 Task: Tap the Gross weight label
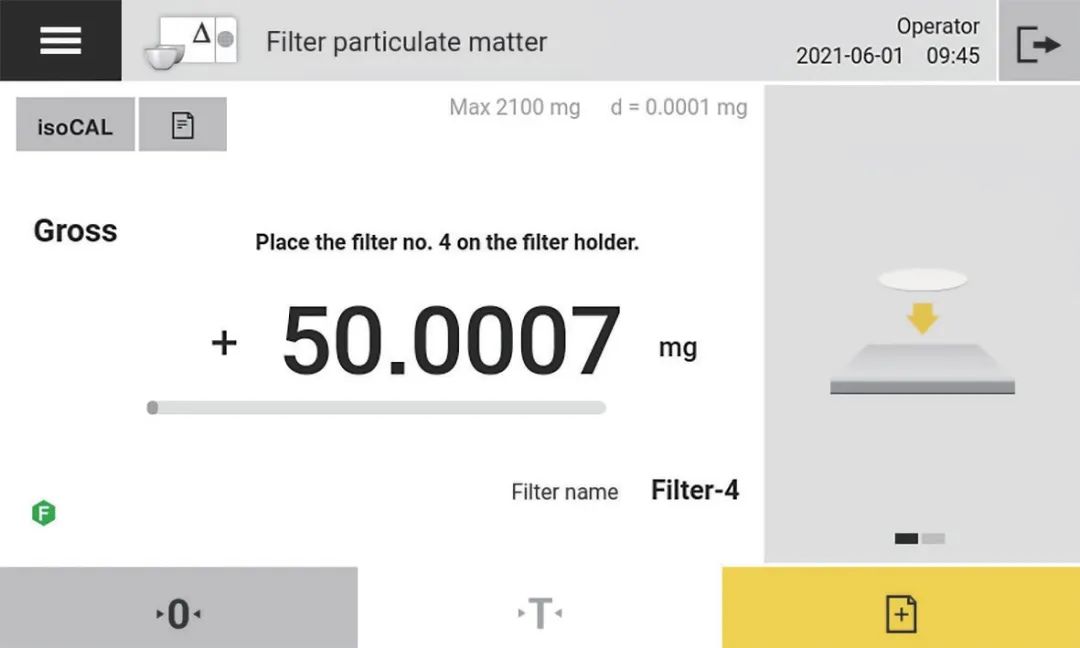pyautogui.click(x=75, y=231)
